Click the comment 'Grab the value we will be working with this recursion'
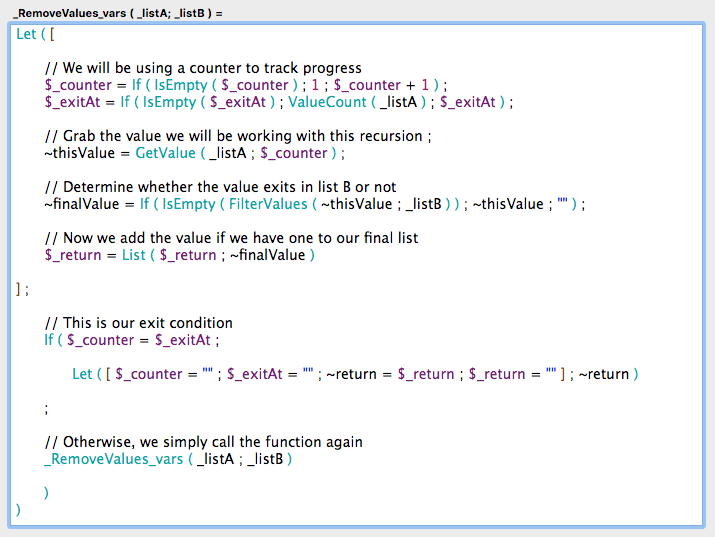 coord(238,136)
